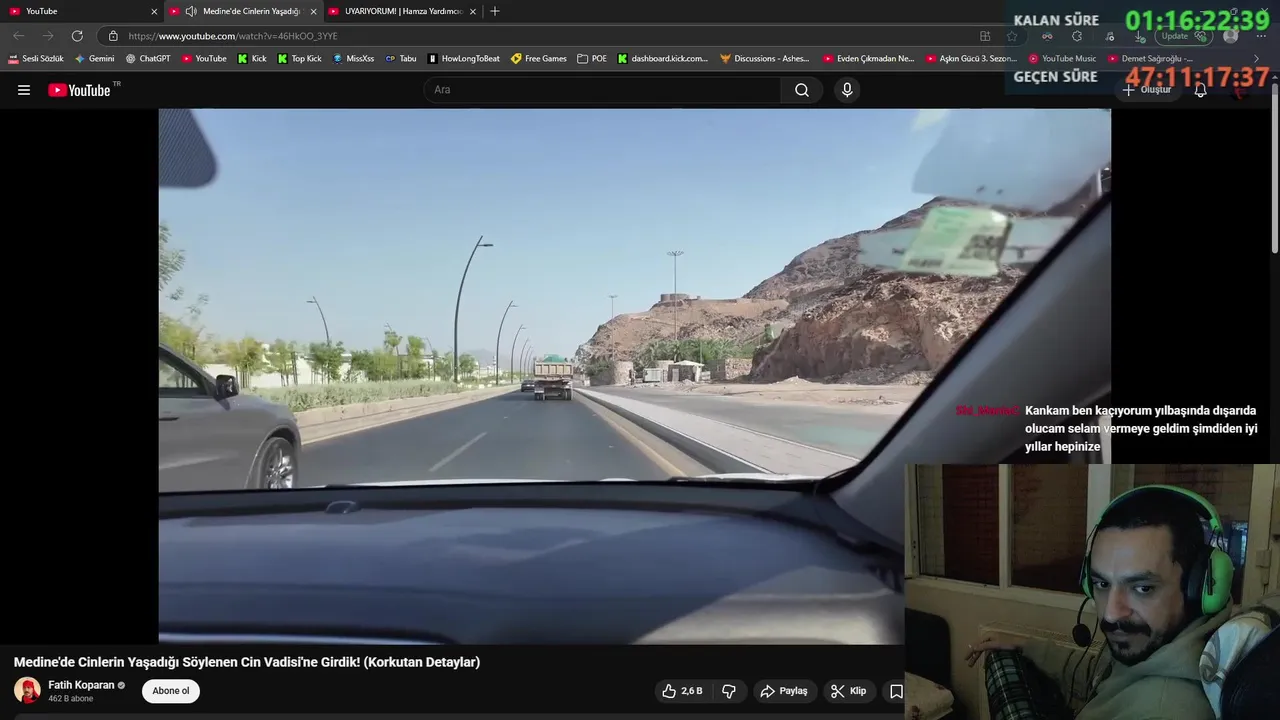This screenshot has height=720, width=1280.
Task: Open the browser profile avatar
Action: pos(1231,36)
